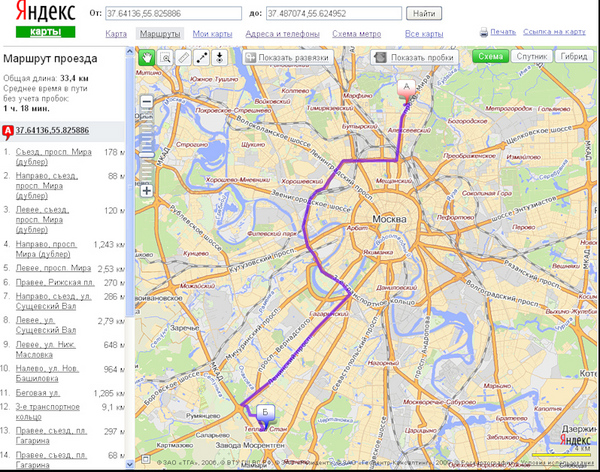Switch map to Гибрид view
The image size is (600, 472).
[x=574, y=57]
